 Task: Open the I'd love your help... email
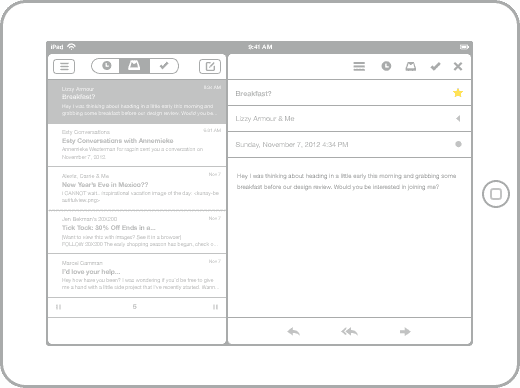coord(137,275)
